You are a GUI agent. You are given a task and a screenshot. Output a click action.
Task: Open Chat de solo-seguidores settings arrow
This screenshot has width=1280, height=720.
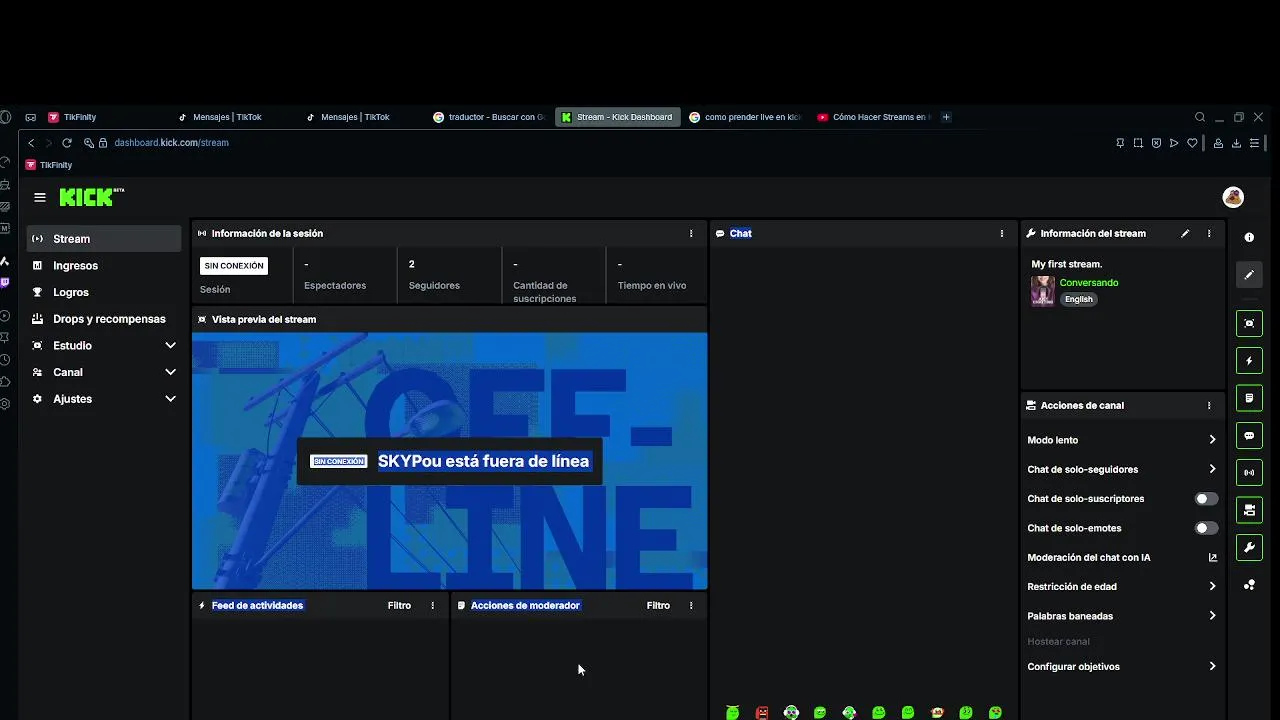coord(1212,469)
